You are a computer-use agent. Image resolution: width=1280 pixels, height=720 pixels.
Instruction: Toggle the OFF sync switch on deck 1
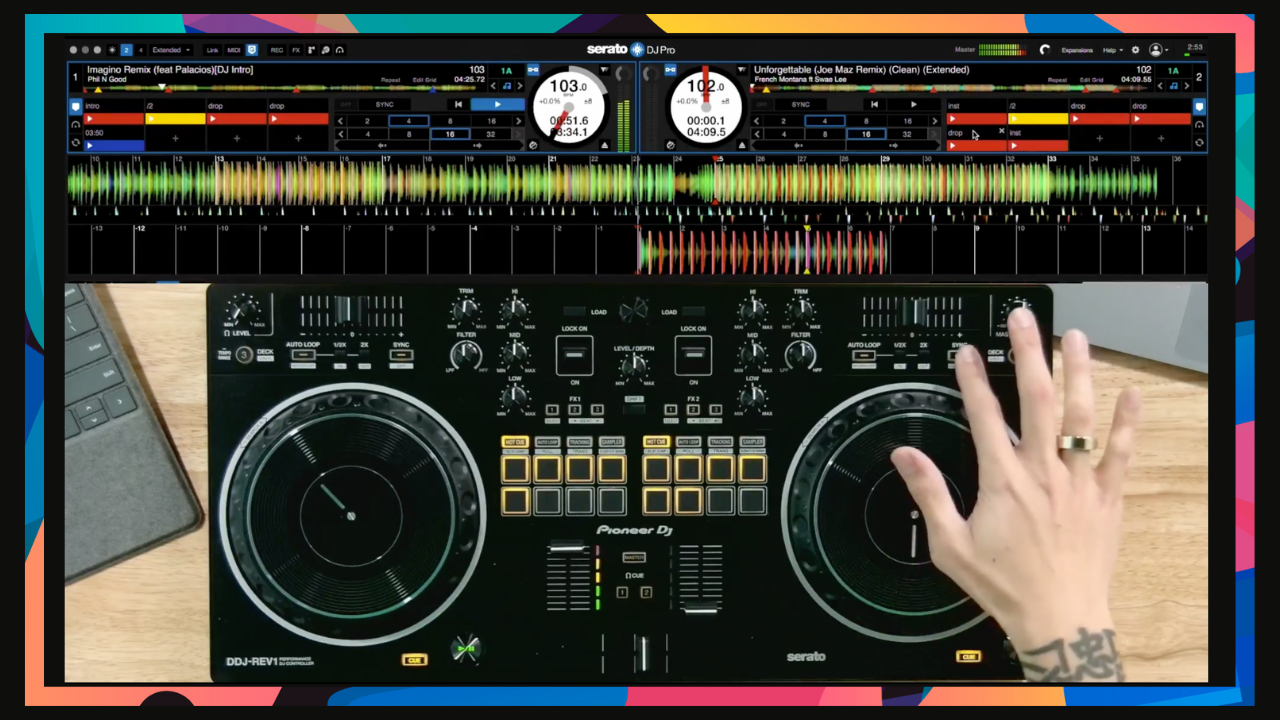click(346, 104)
